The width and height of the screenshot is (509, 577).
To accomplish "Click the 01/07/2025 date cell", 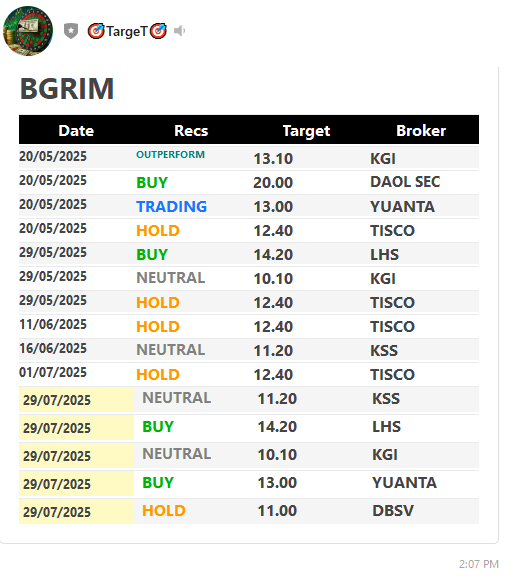I will (53, 372).
